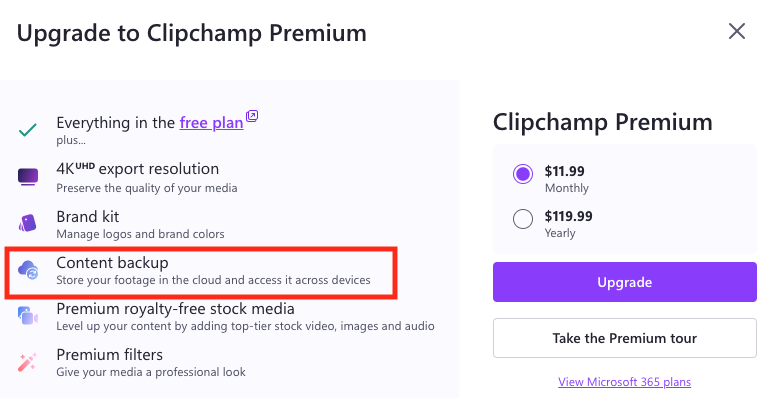Click the Brand kit swatch icon

click(x=28, y=223)
